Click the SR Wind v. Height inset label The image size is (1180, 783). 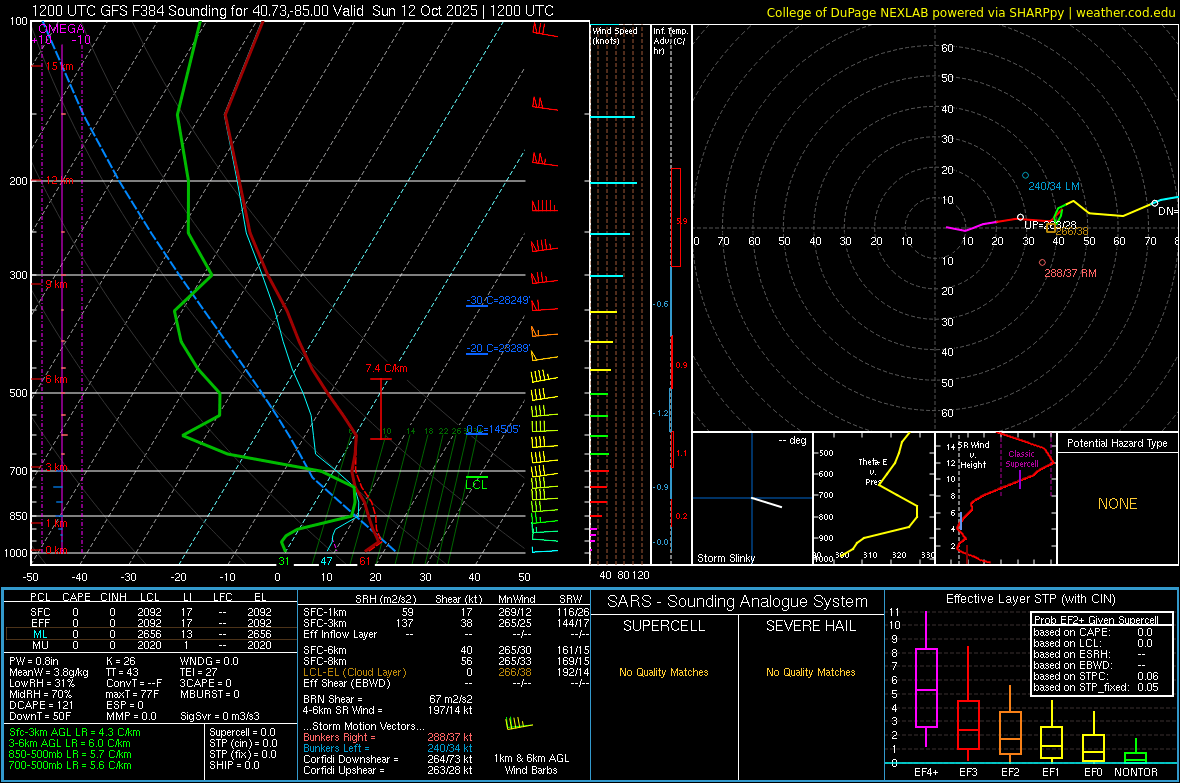coord(974,455)
